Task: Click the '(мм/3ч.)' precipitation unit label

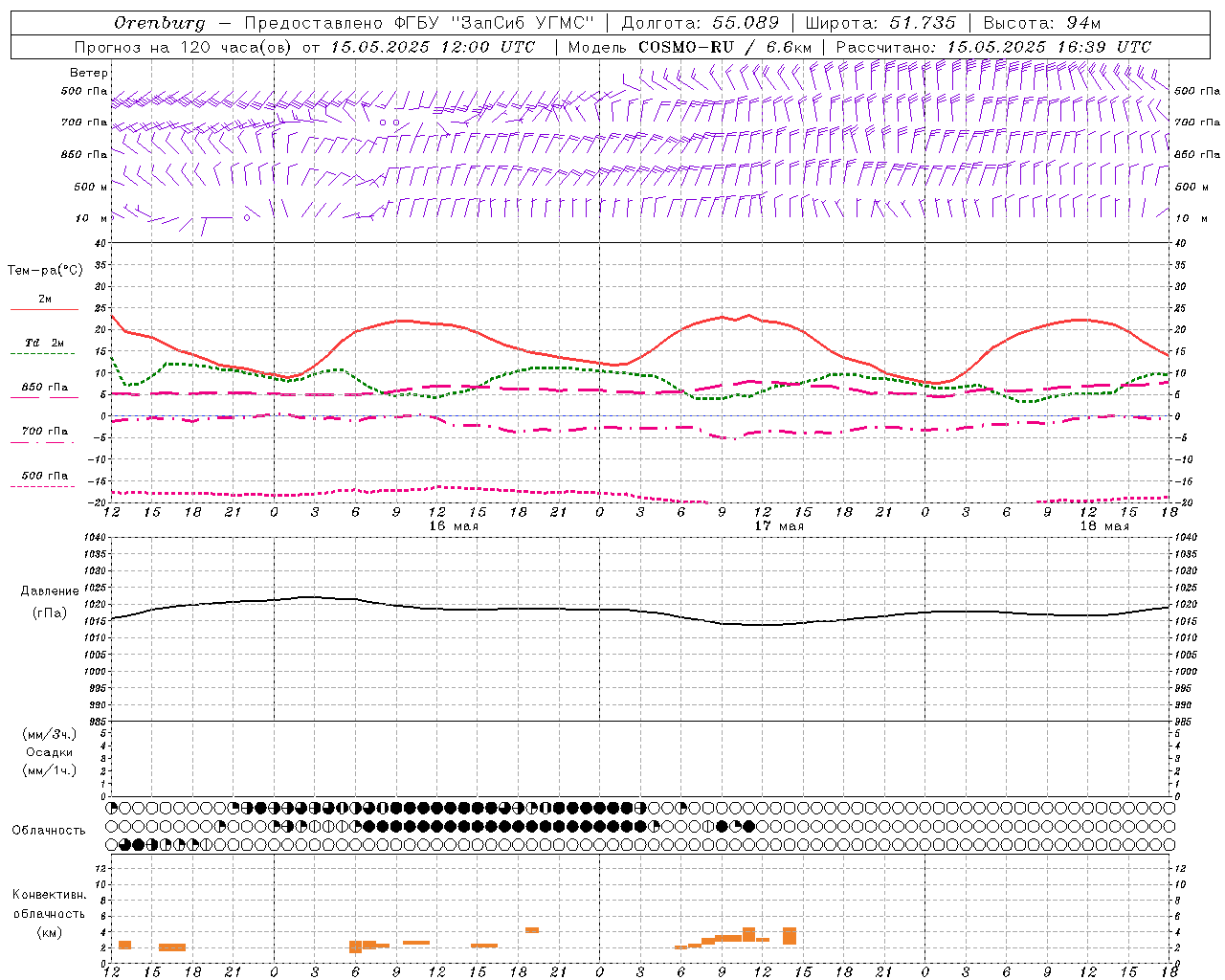Action: point(50,734)
